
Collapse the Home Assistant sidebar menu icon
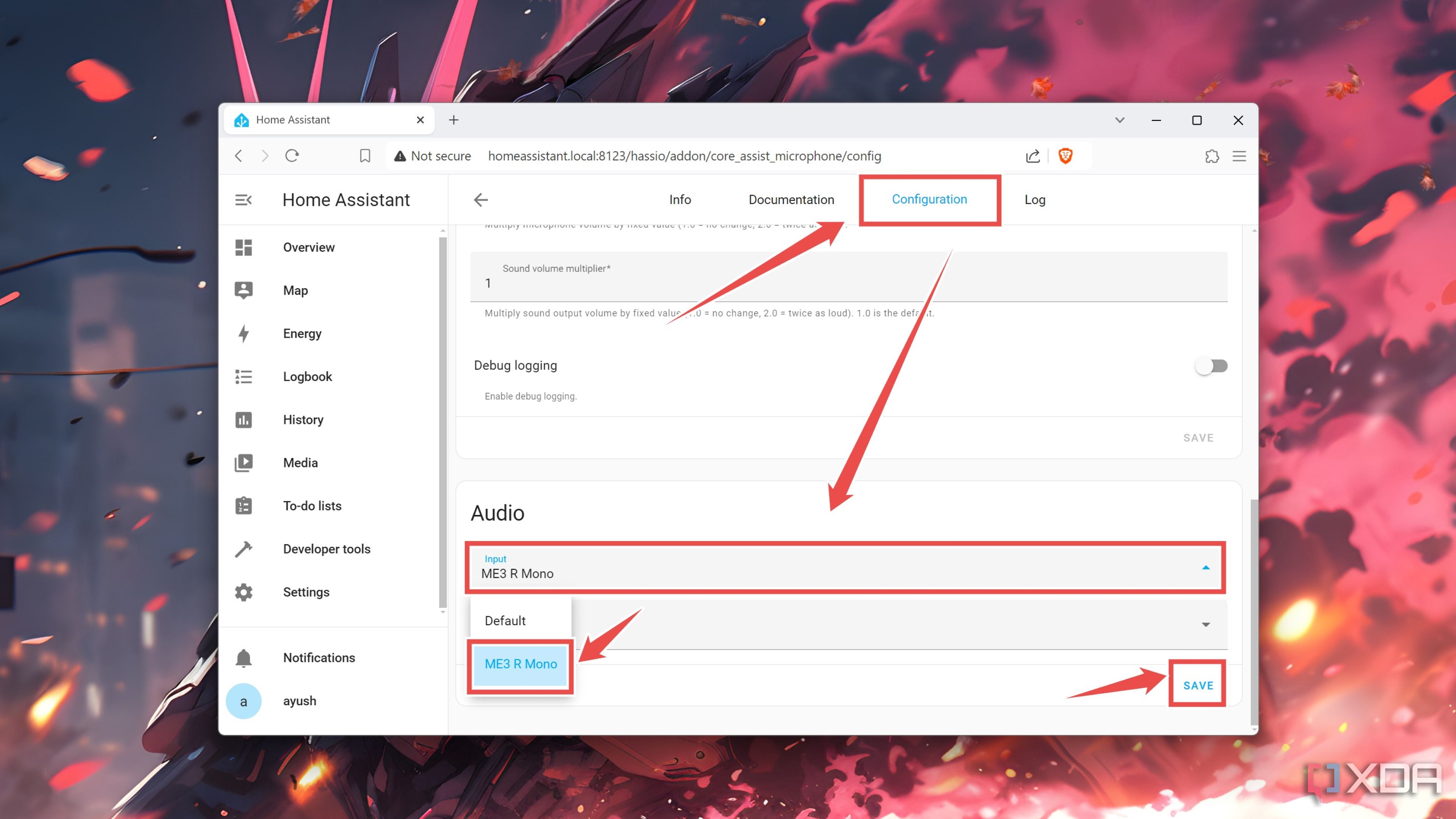[x=243, y=200]
